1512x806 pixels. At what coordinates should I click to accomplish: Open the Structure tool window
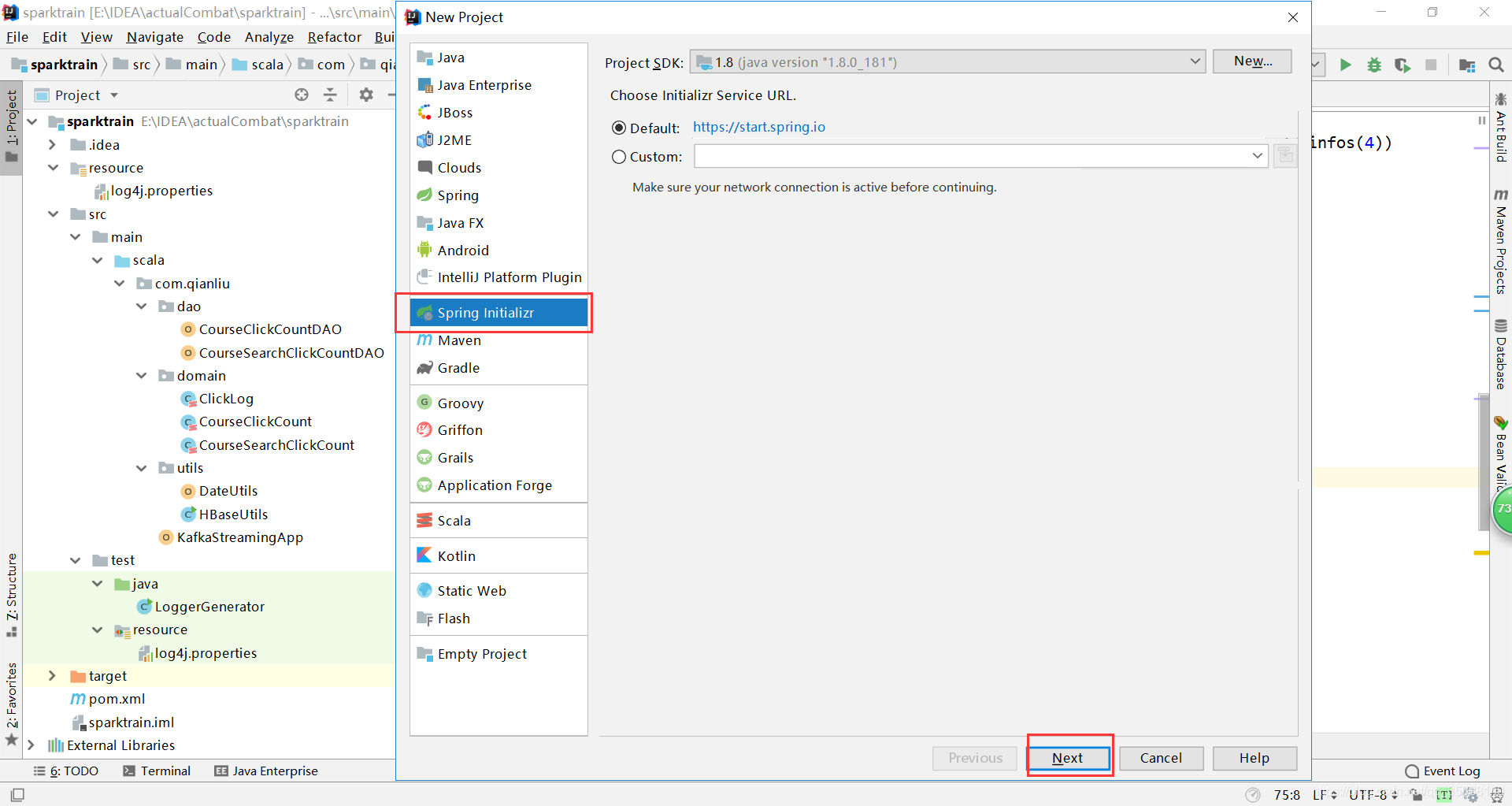click(12, 595)
